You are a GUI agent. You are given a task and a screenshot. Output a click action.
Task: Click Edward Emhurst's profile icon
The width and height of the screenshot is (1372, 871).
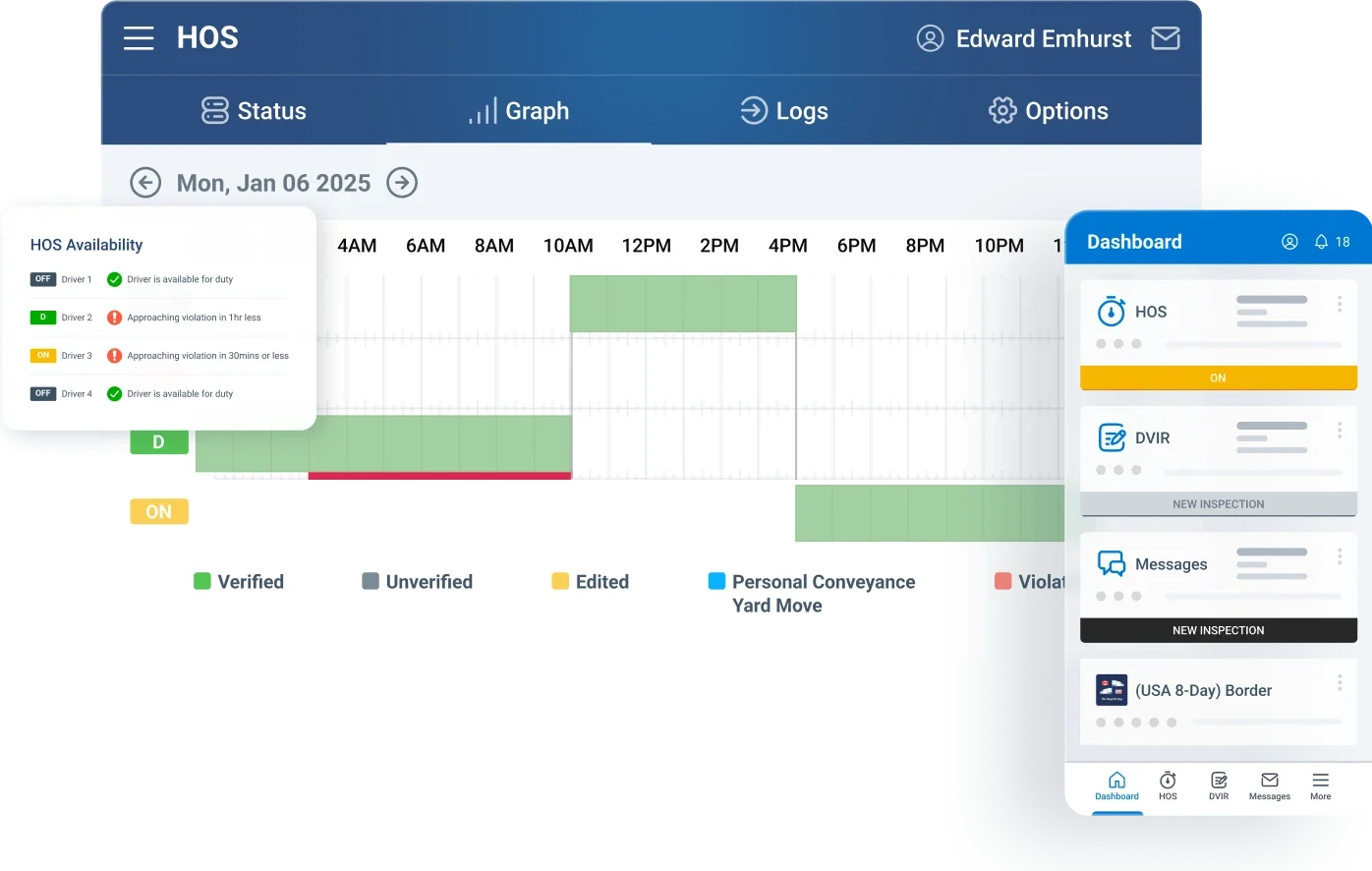point(931,38)
